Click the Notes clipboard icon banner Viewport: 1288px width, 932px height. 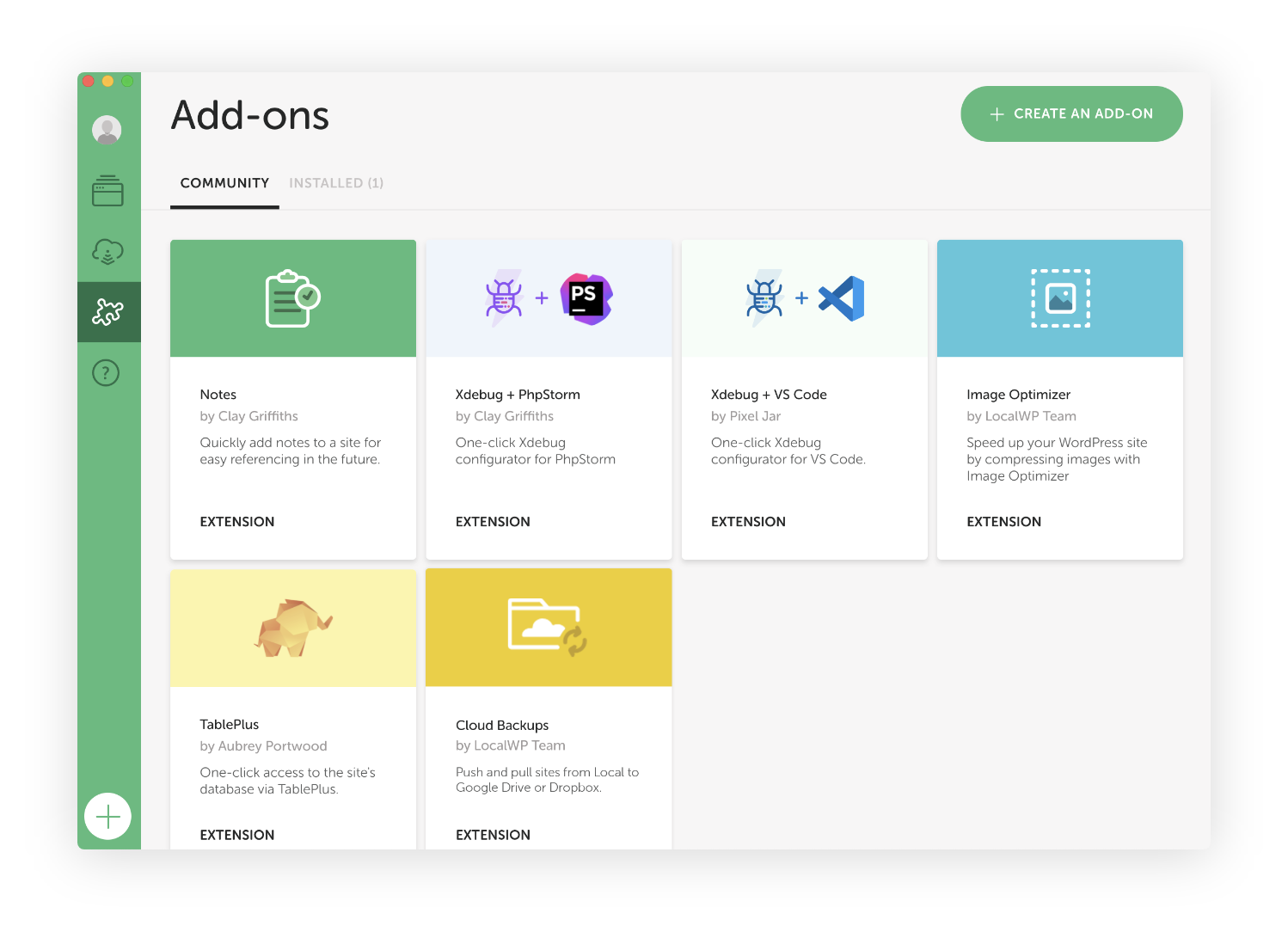click(292, 298)
